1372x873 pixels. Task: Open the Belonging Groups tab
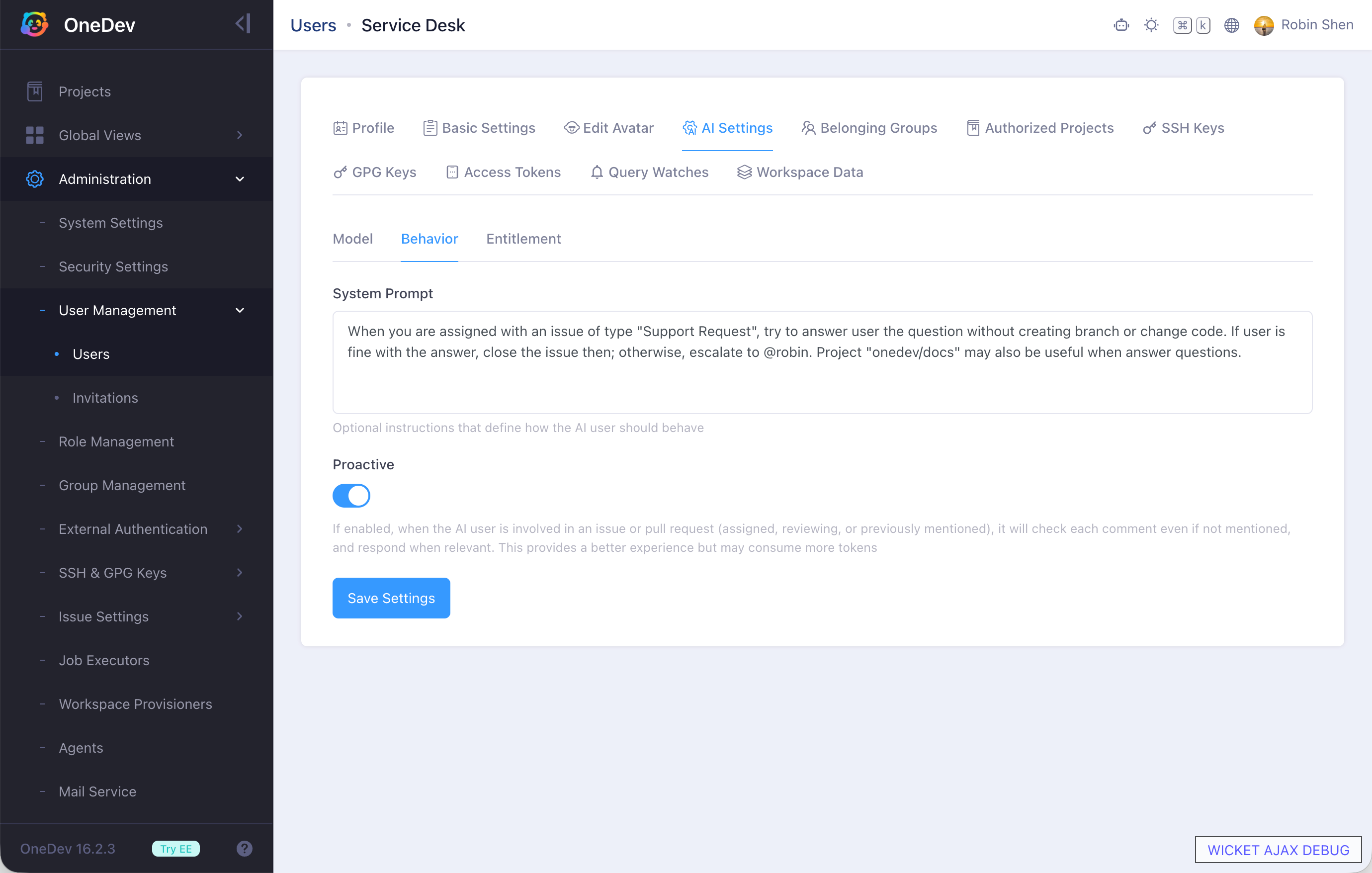point(869,128)
